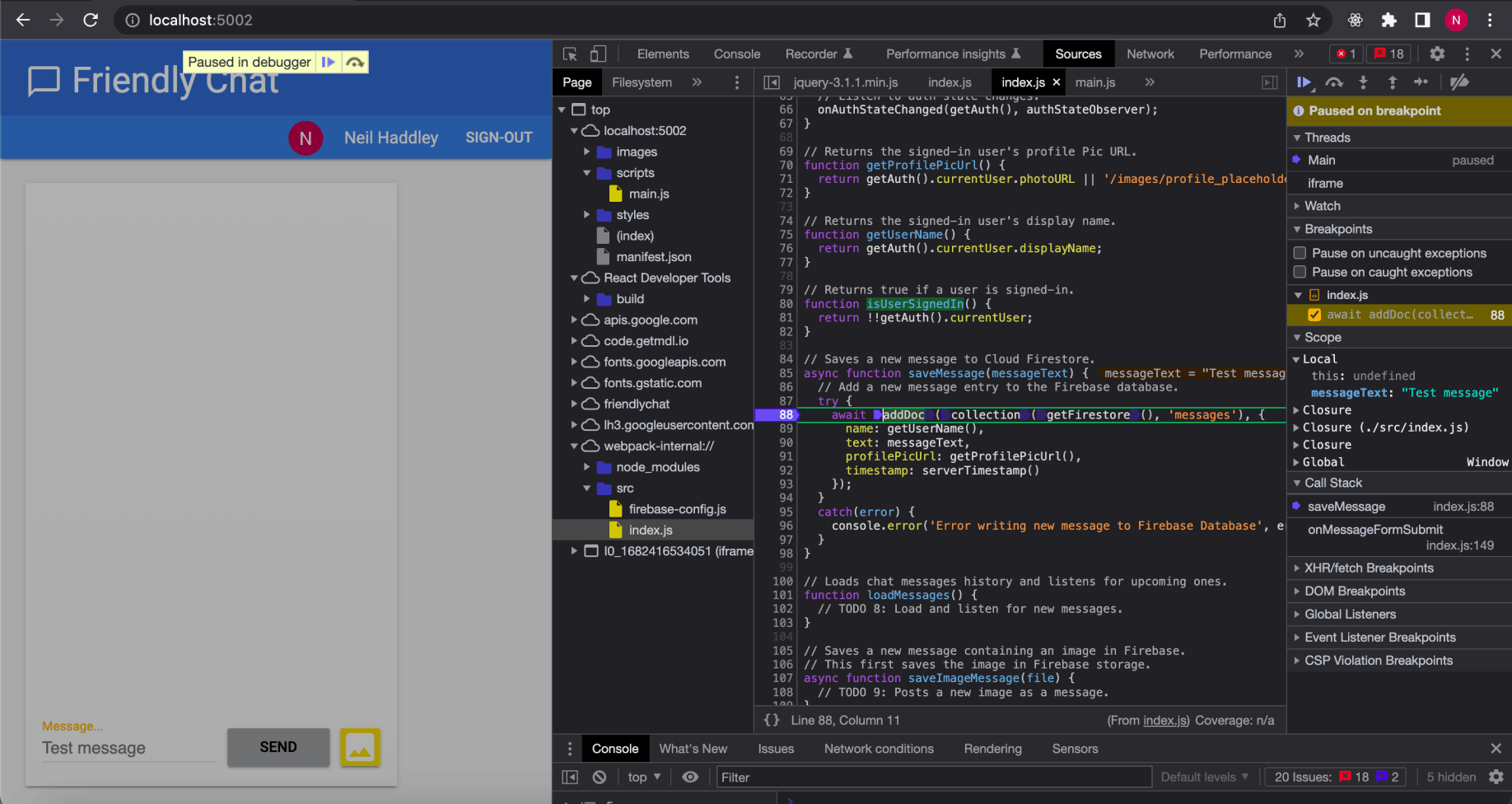Open the index.js source map link

pyautogui.click(x=1164, y=720)
